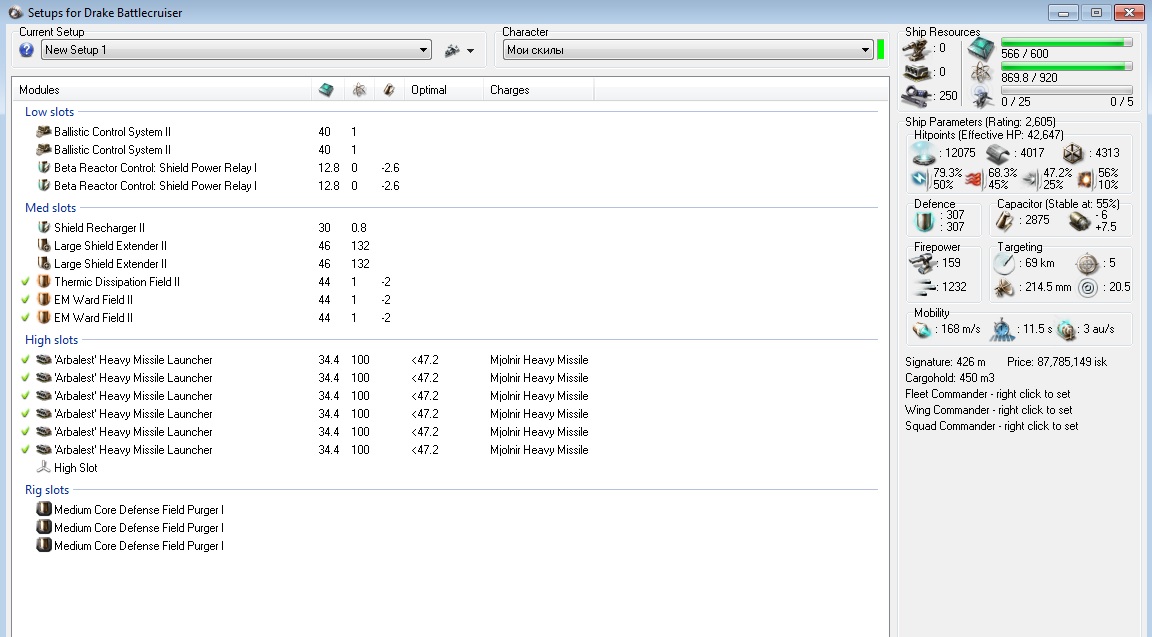Open the New Setup 1 dropdown
This screenshot has height=637, width=1152.
tap(236, 50)
